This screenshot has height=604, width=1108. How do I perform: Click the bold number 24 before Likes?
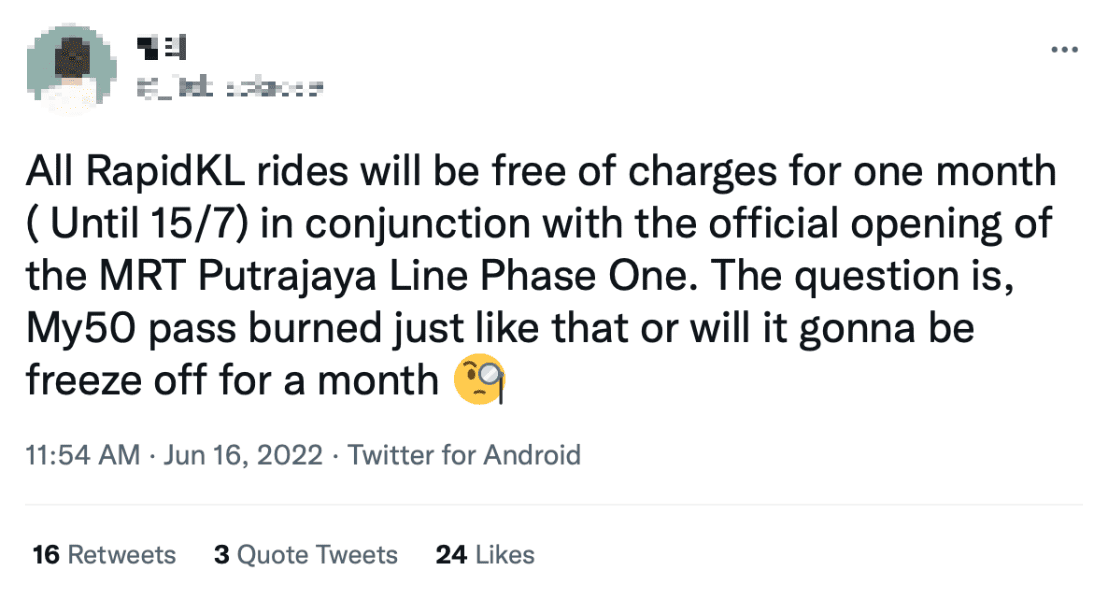click(x=452, y=555)
